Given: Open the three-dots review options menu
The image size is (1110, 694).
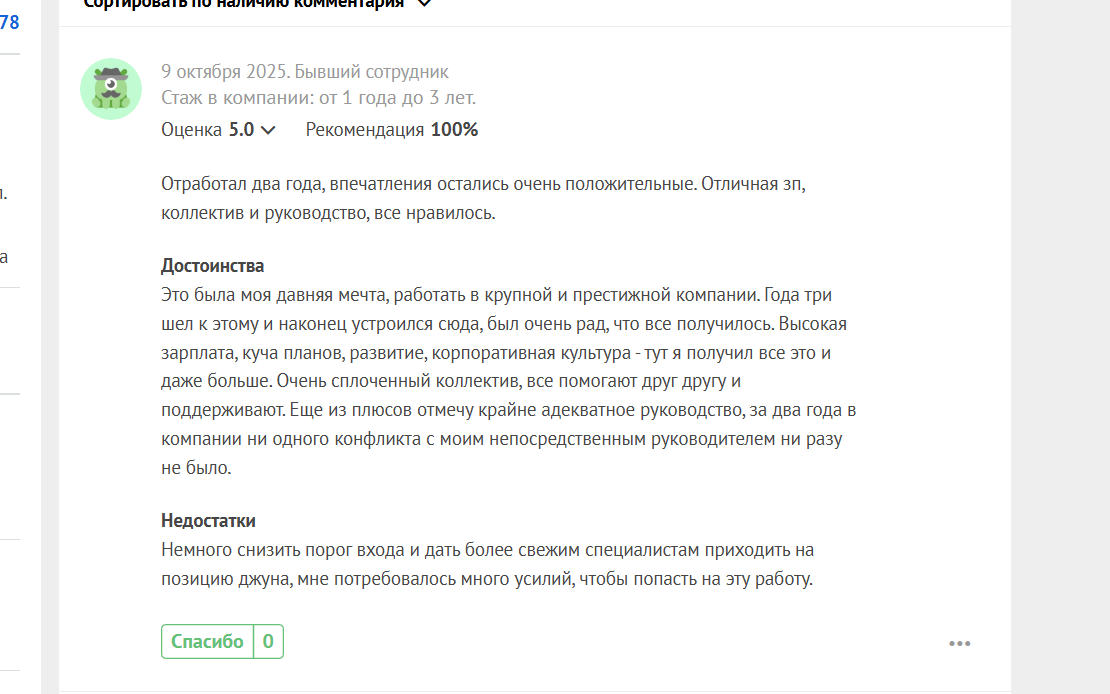Looking at the screenshot, I should point(959,643).
